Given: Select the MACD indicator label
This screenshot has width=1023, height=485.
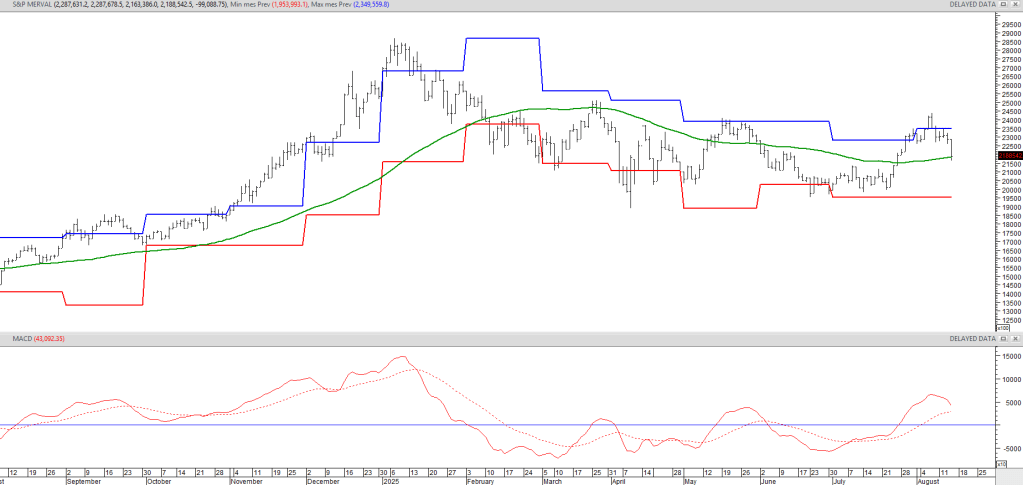Looking at the screenshot, I should point(22,339).
